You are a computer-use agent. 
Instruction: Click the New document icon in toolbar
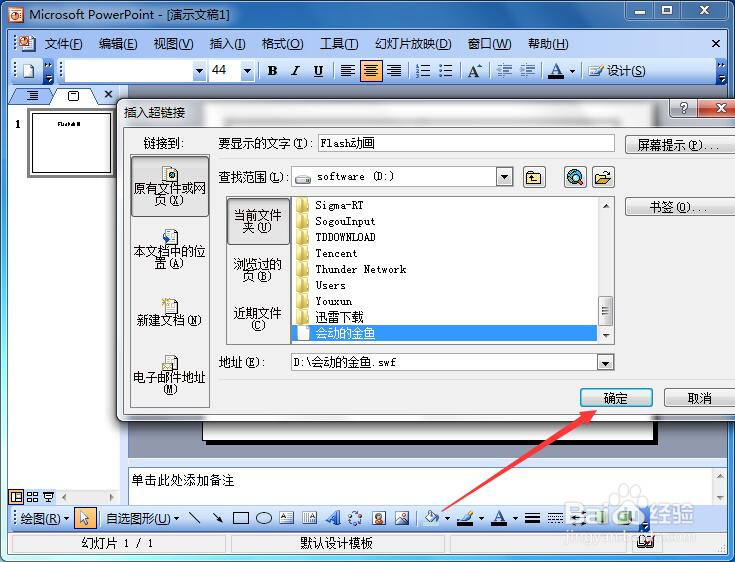[x=29, y=71]
